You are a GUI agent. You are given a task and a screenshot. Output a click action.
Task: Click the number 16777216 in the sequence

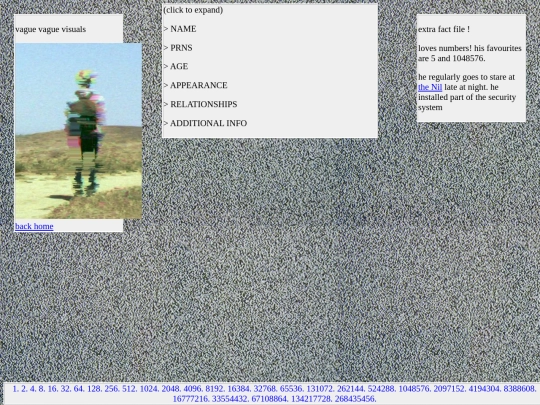pyautogui.click(x=191, y=399)
